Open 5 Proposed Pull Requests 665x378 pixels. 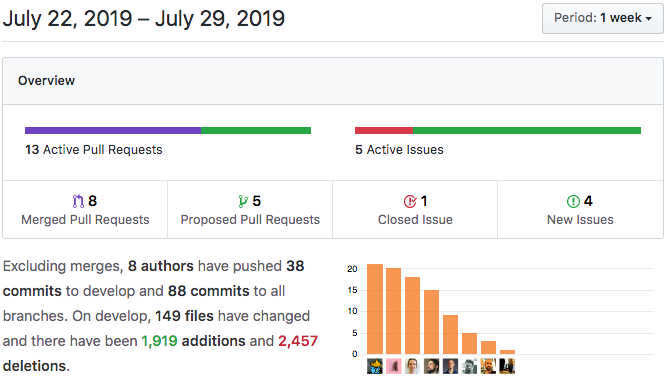[x=250, y=210]
